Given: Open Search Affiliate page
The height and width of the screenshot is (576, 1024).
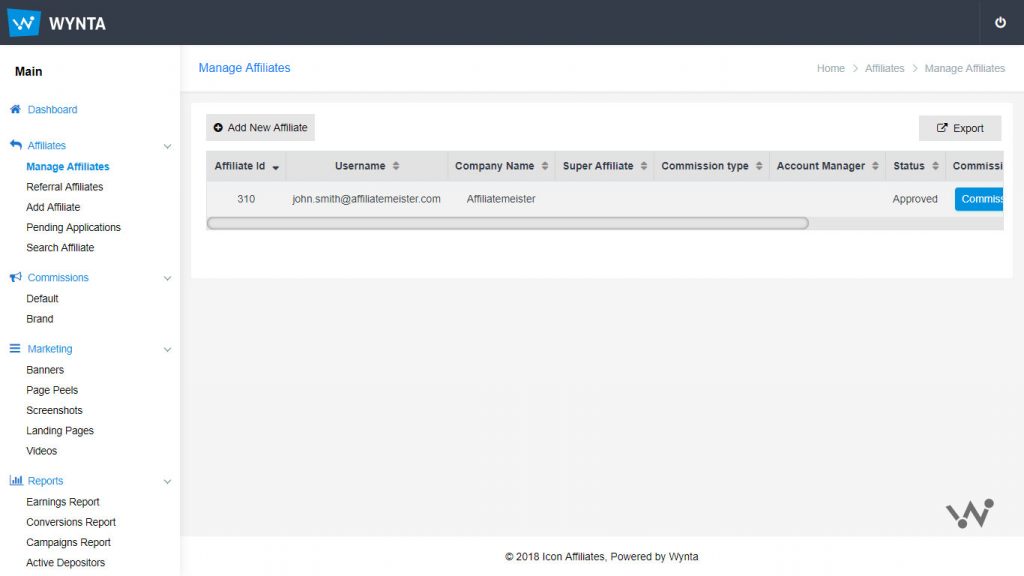Looking at the screenshot, I should coord(60,248).
